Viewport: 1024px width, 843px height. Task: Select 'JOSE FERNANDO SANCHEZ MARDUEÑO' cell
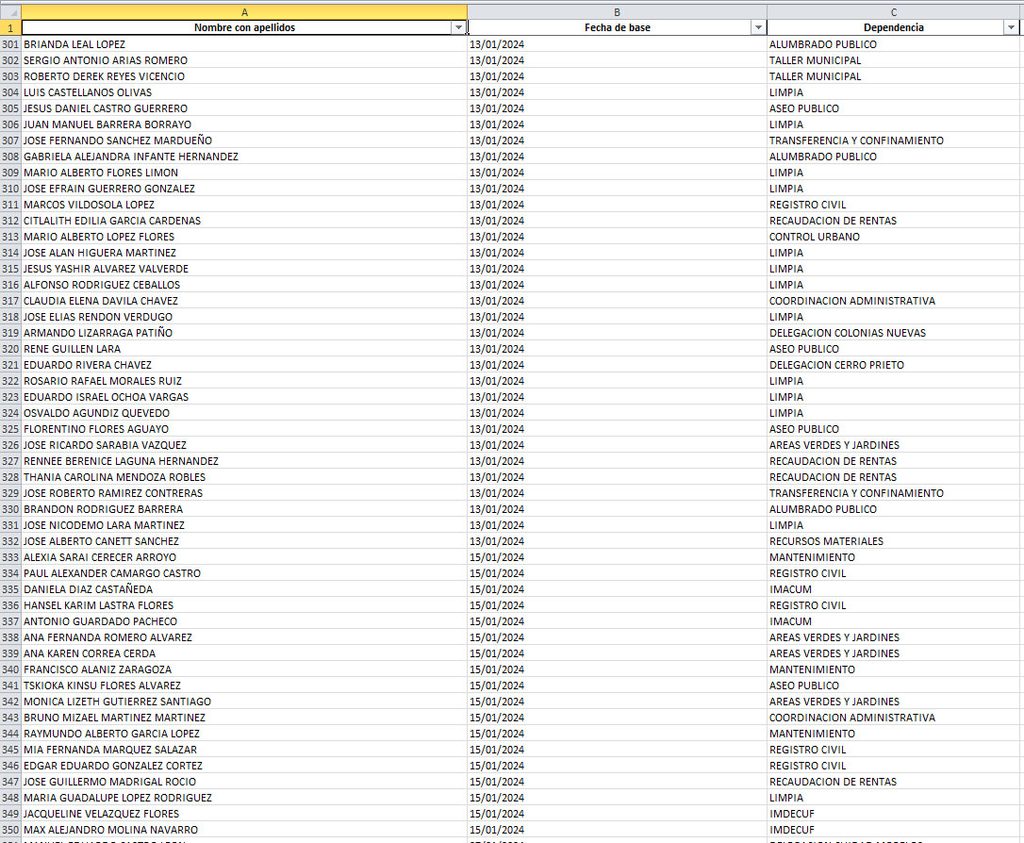pos(244,140)
